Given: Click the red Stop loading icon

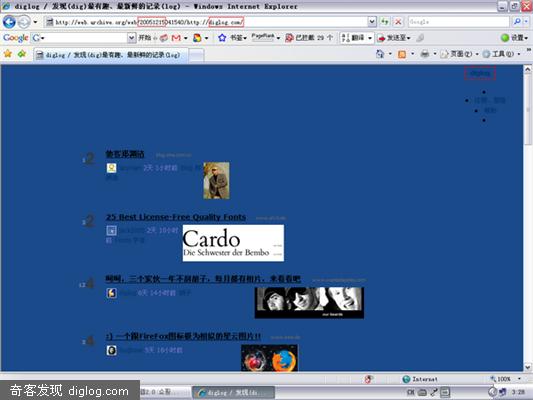Looking at the screenshot, I should coord(398,22).
